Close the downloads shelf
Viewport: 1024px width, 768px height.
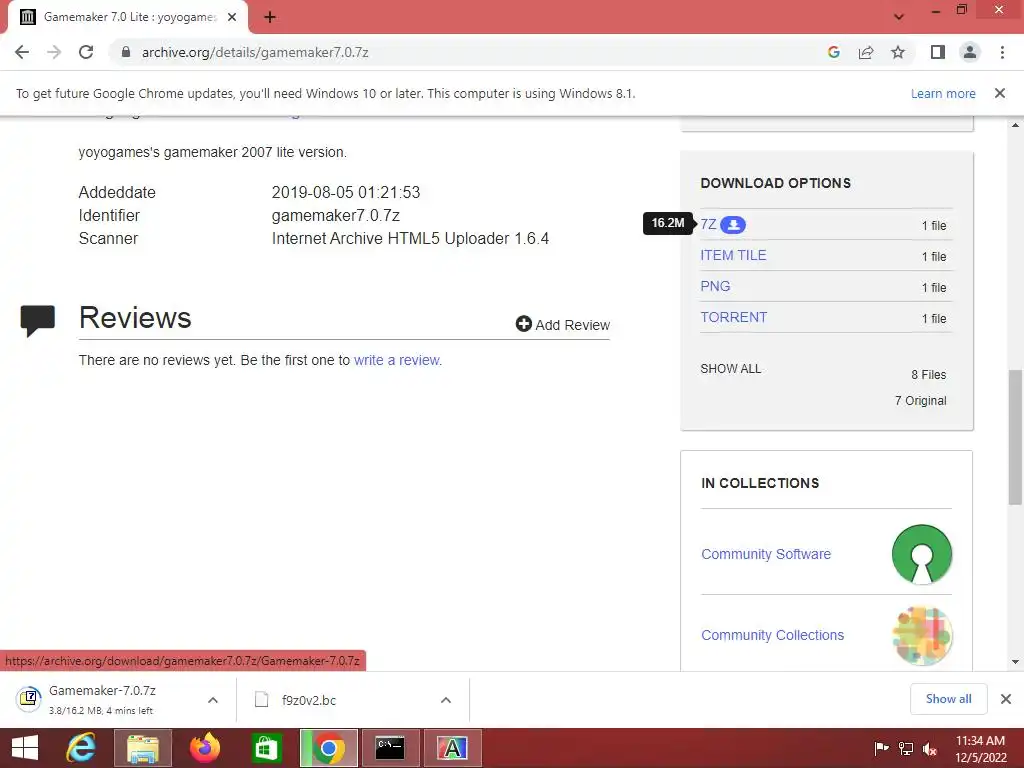(x=1006, y=699)
